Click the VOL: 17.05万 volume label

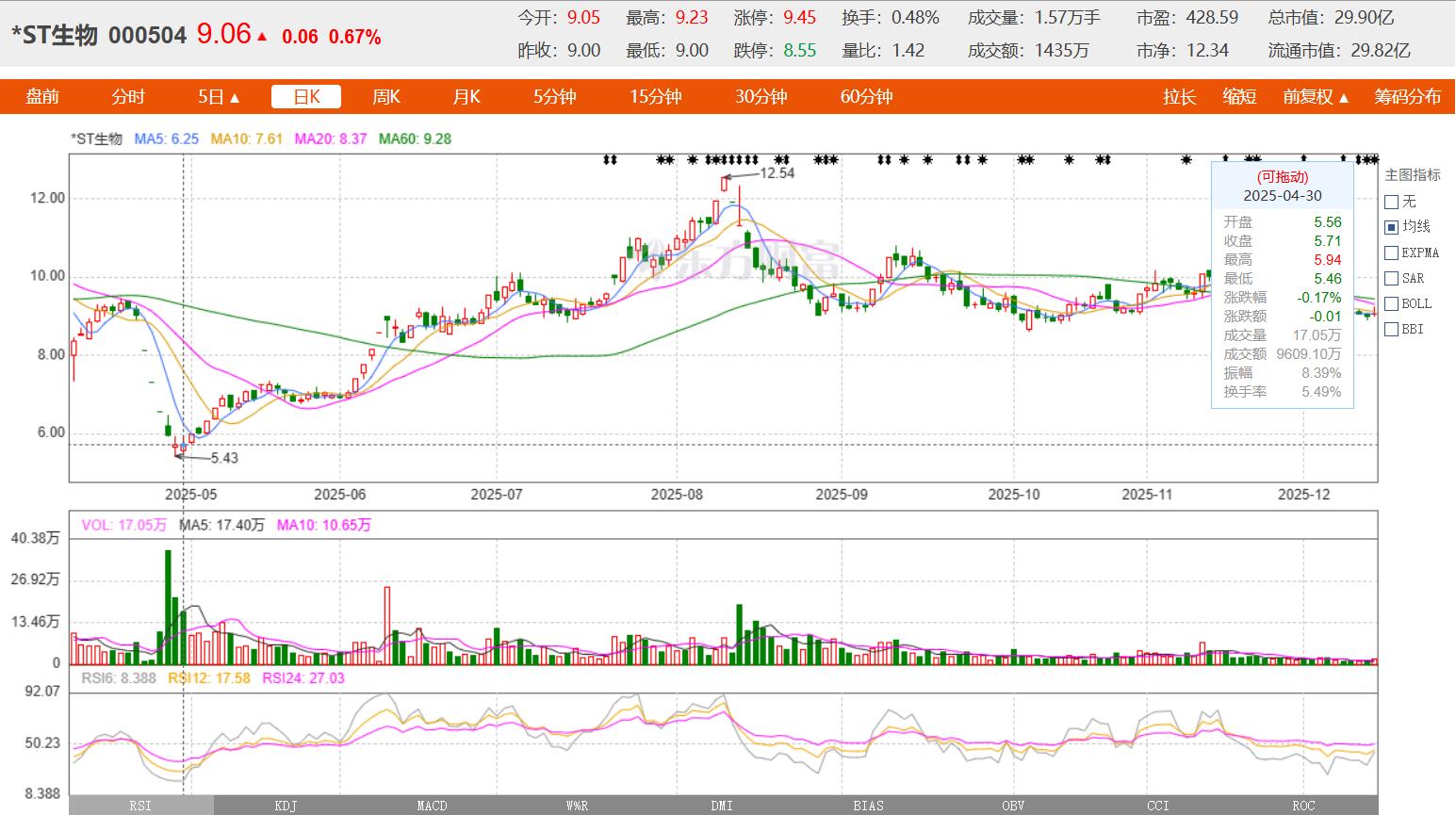124,525
